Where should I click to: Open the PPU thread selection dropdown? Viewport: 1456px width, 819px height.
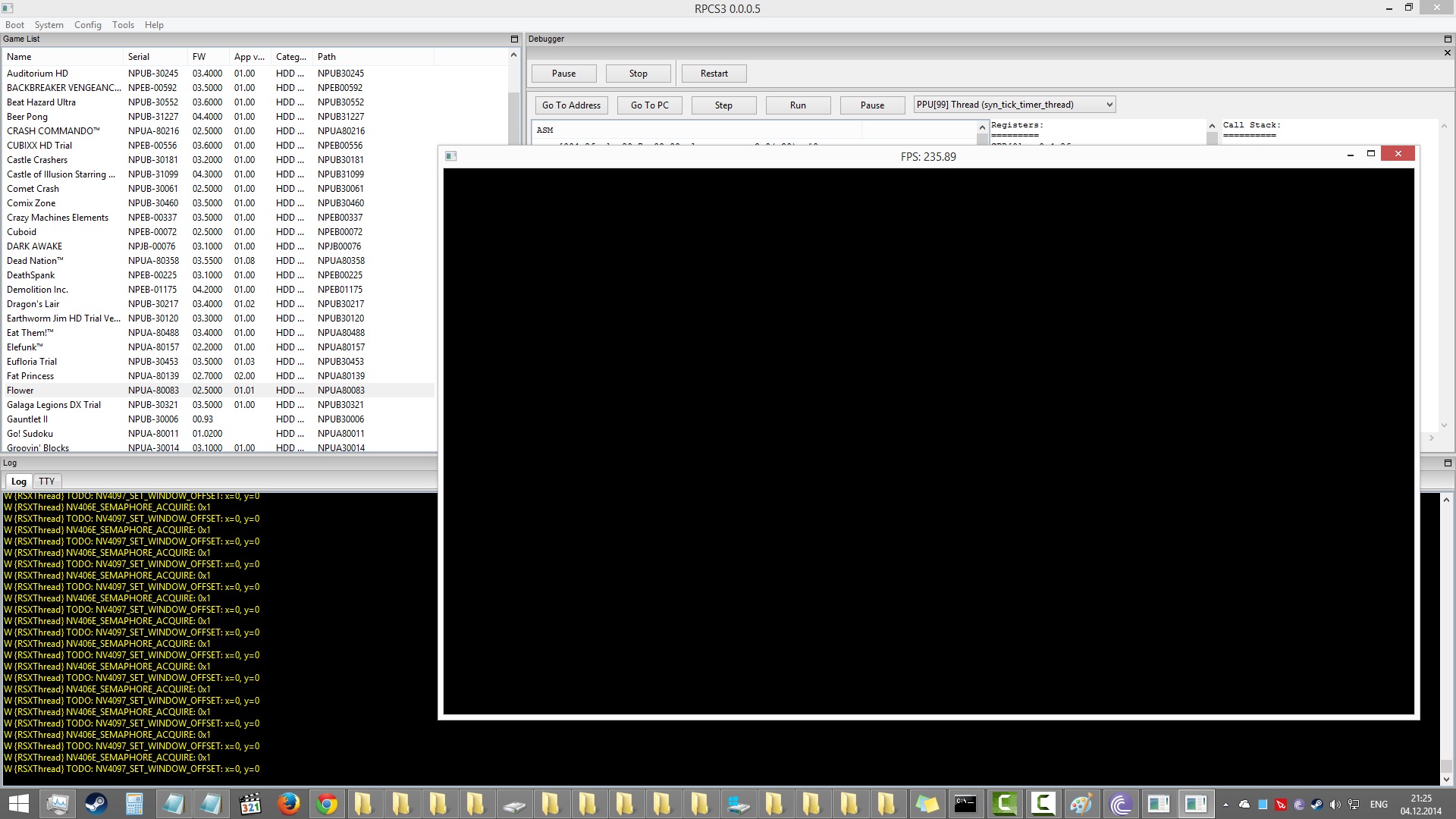click(1014, 105)
